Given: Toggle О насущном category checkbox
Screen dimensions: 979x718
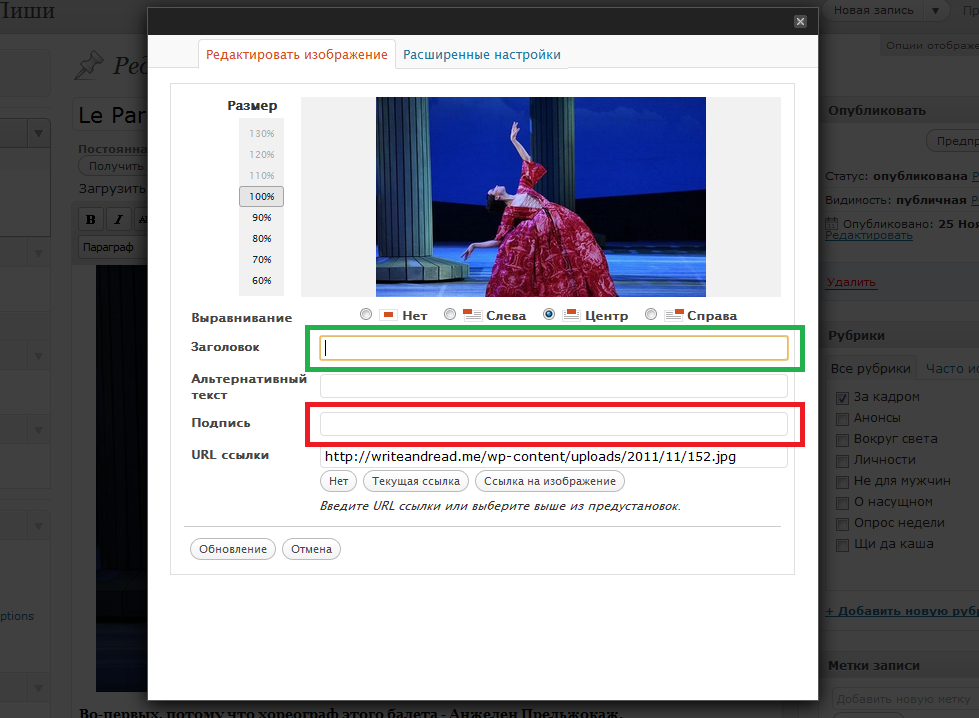Looking at the screenshot, I should [x=842, y=503].
